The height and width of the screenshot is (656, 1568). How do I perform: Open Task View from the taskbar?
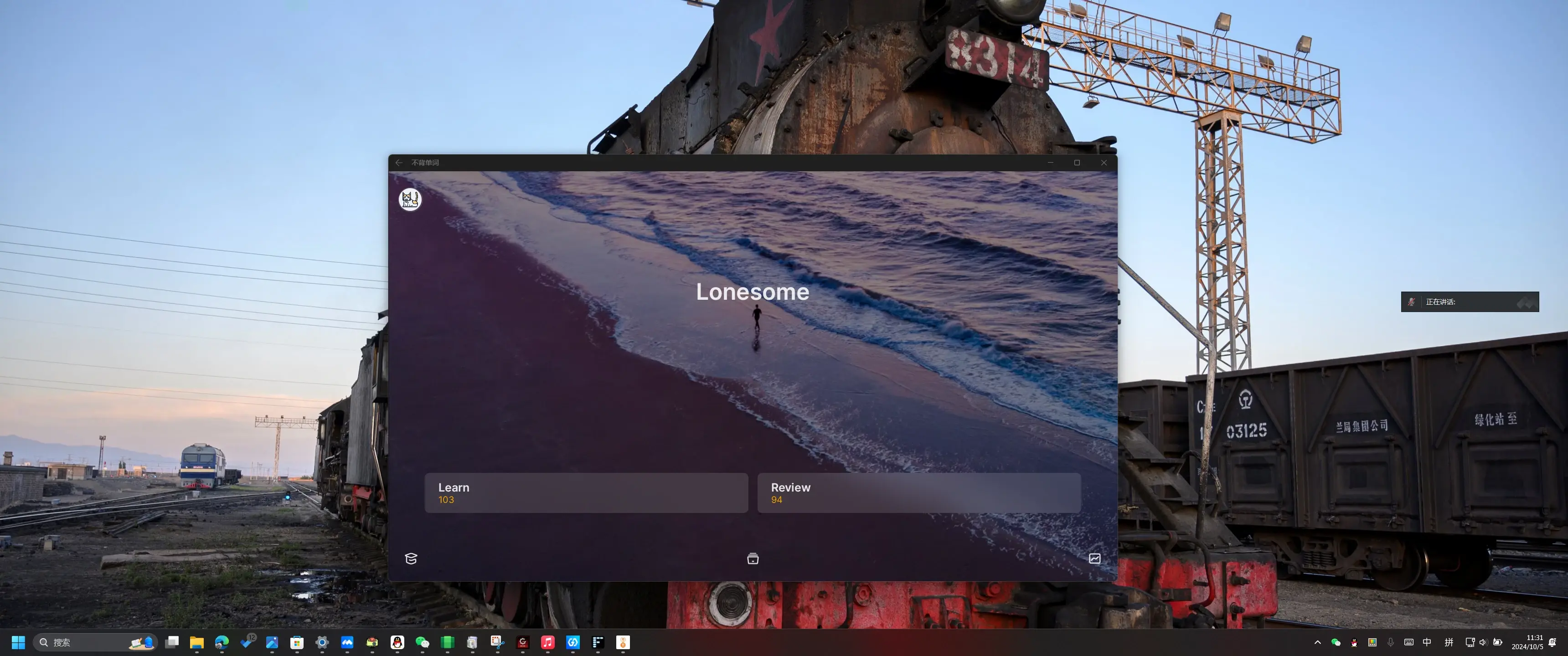pos(172,642)
